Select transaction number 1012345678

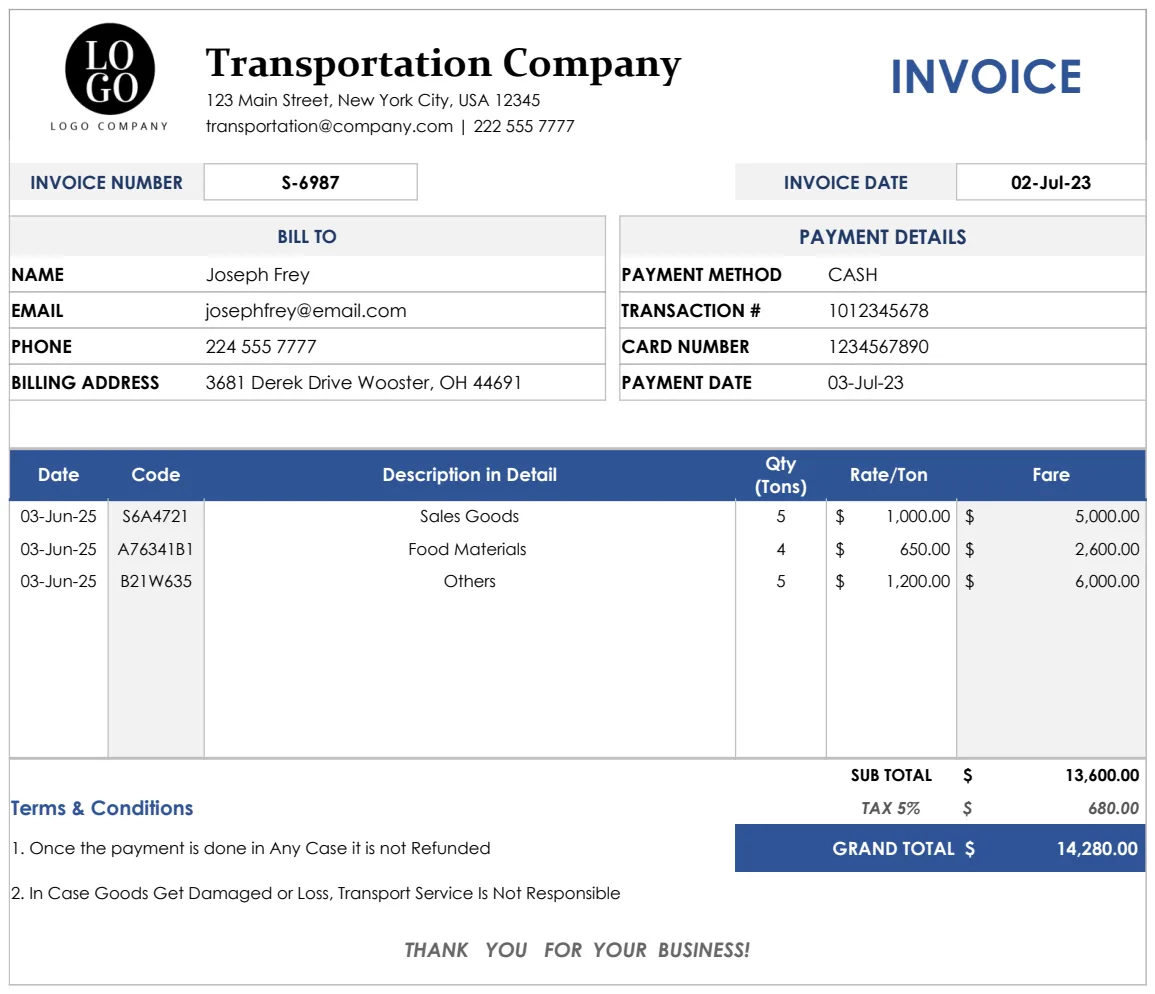pyautogui.click(x=878, y=310)
